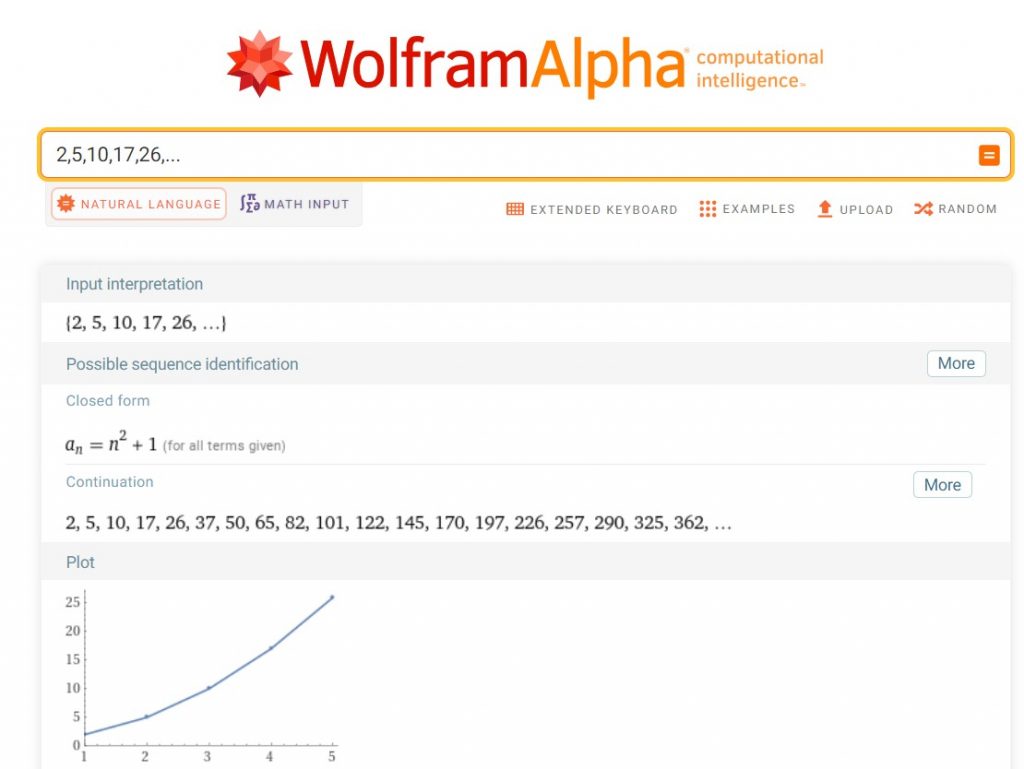Expand More for the Continuation section

tap(942, 484)
